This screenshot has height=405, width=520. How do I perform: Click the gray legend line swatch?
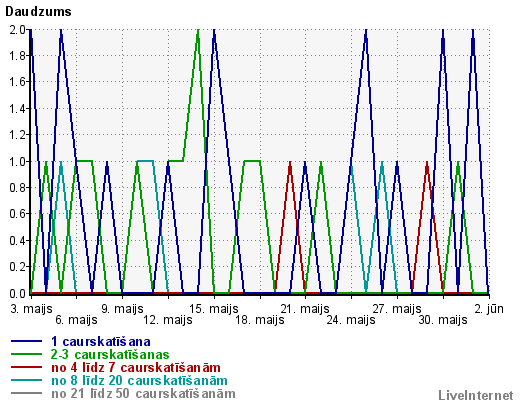tap(27, 393)
